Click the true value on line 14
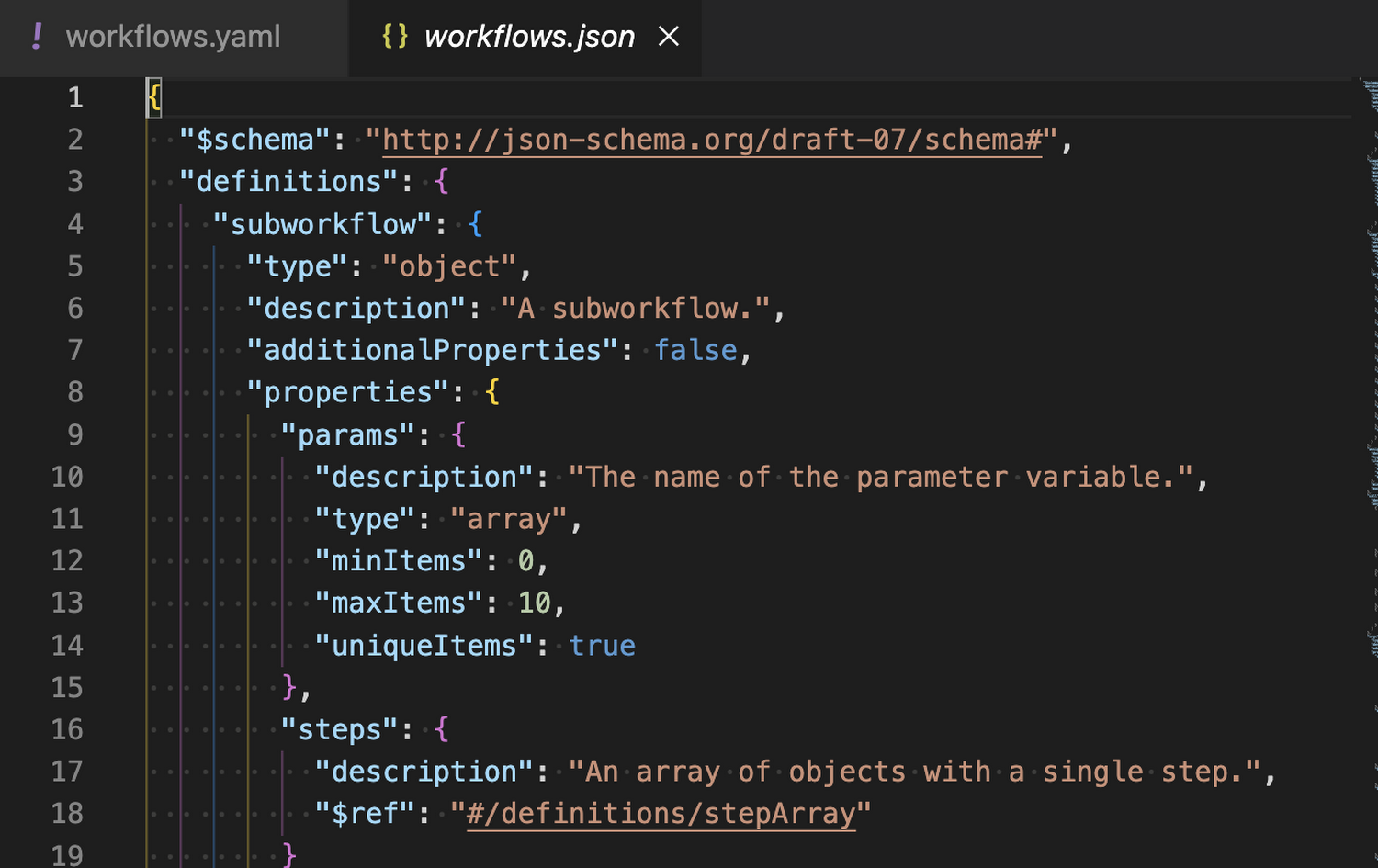Screen dimensions: 1378x868 pos(602,646)
